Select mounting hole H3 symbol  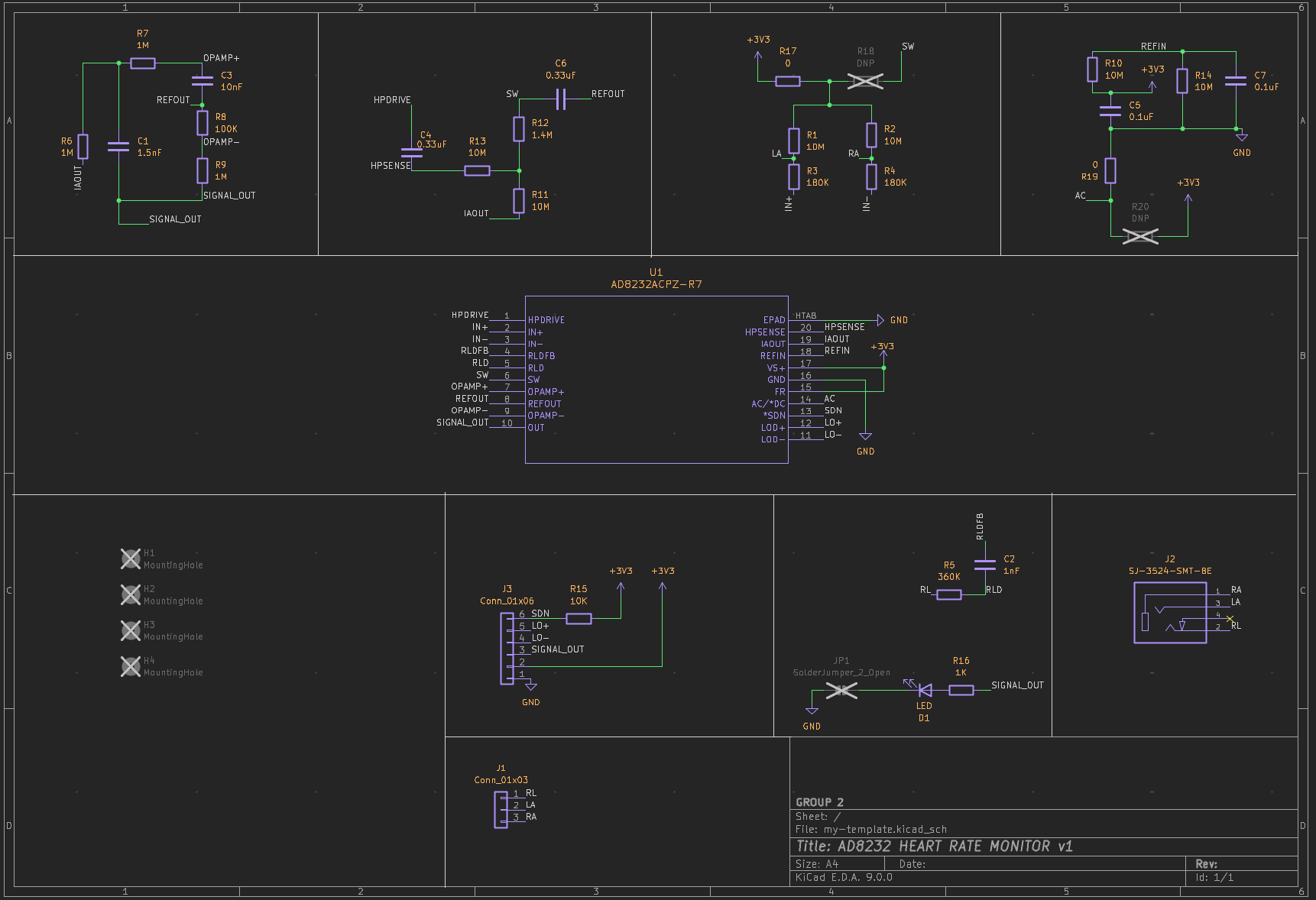coord(131,630)
